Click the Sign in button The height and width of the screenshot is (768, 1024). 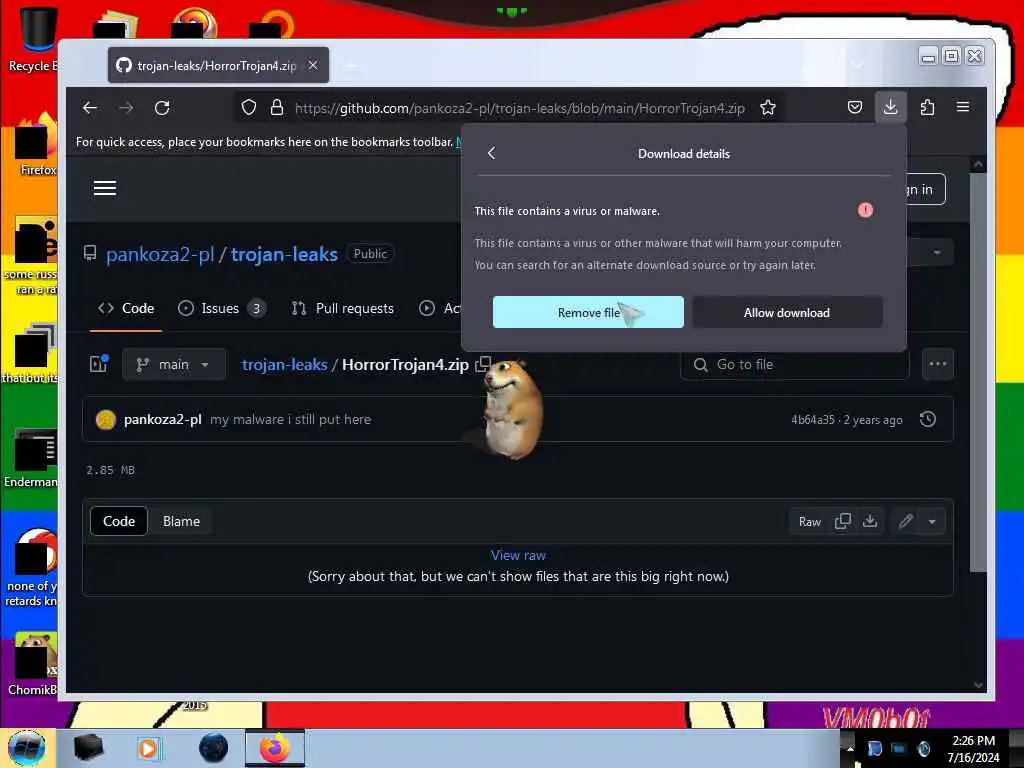point(924,189)
